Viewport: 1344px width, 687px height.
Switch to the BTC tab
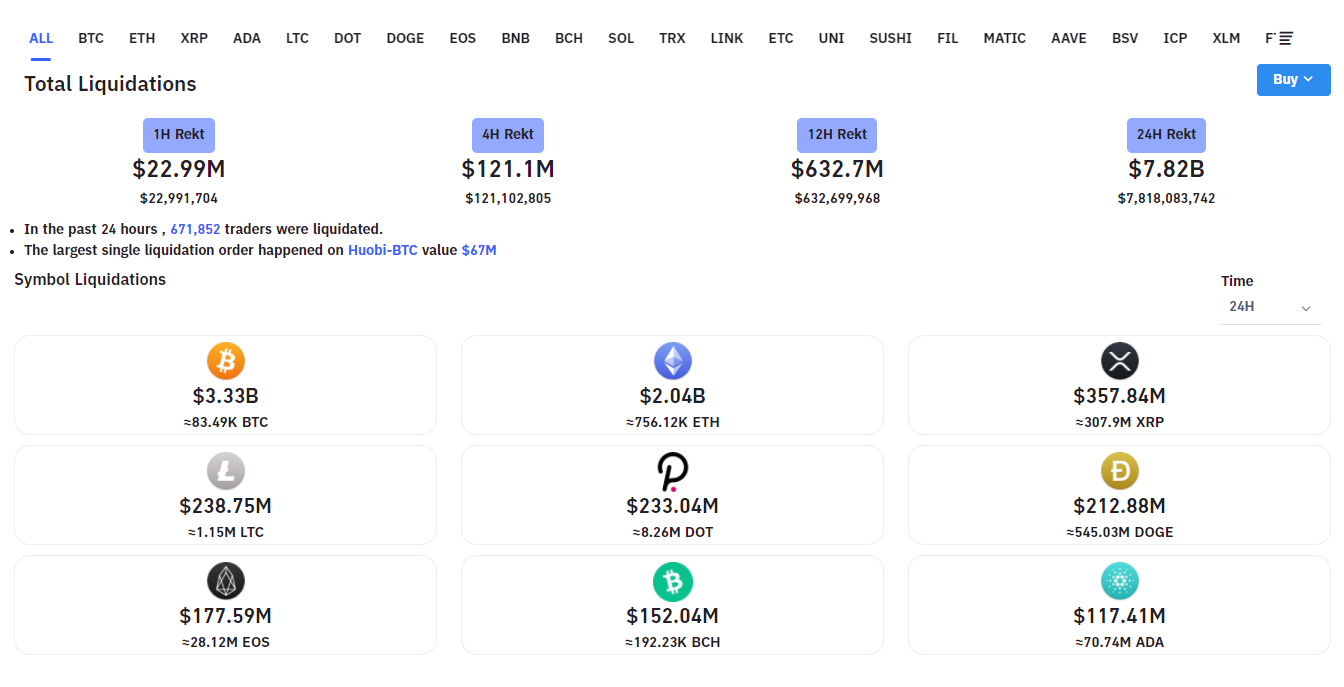[x=91, y=38]
